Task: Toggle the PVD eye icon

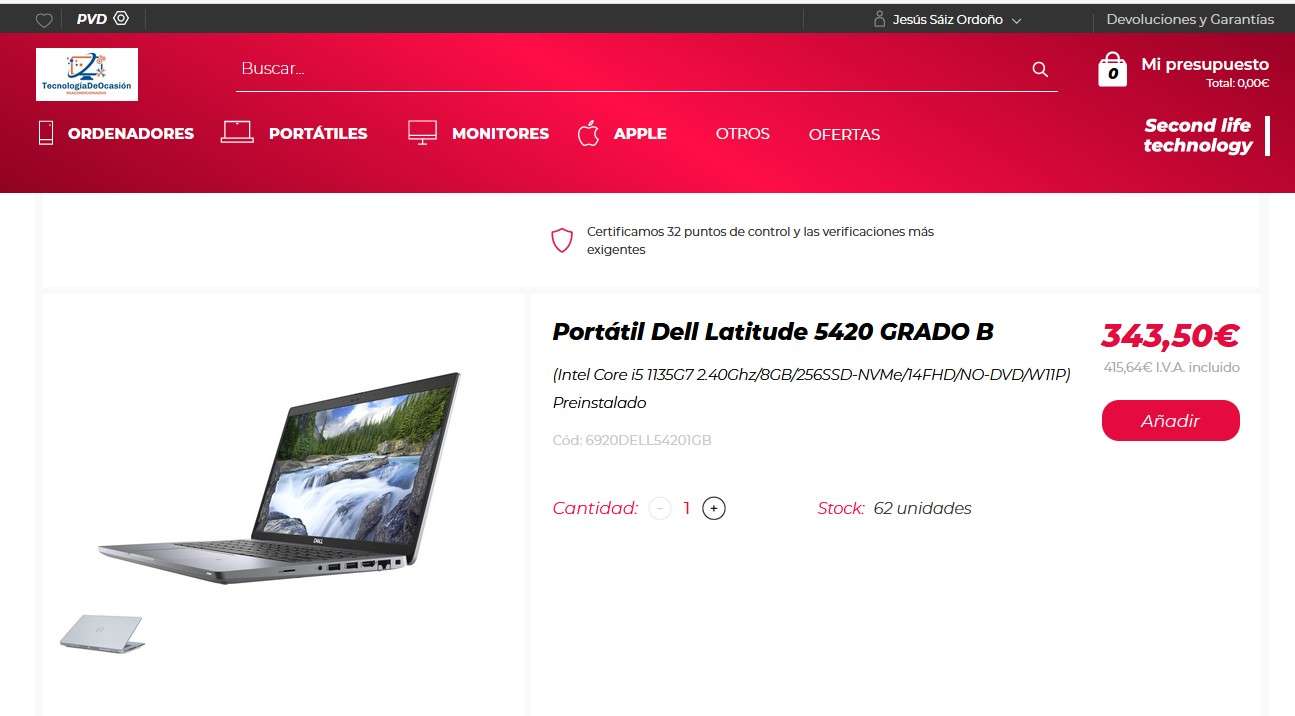Action: click(121, 19)
